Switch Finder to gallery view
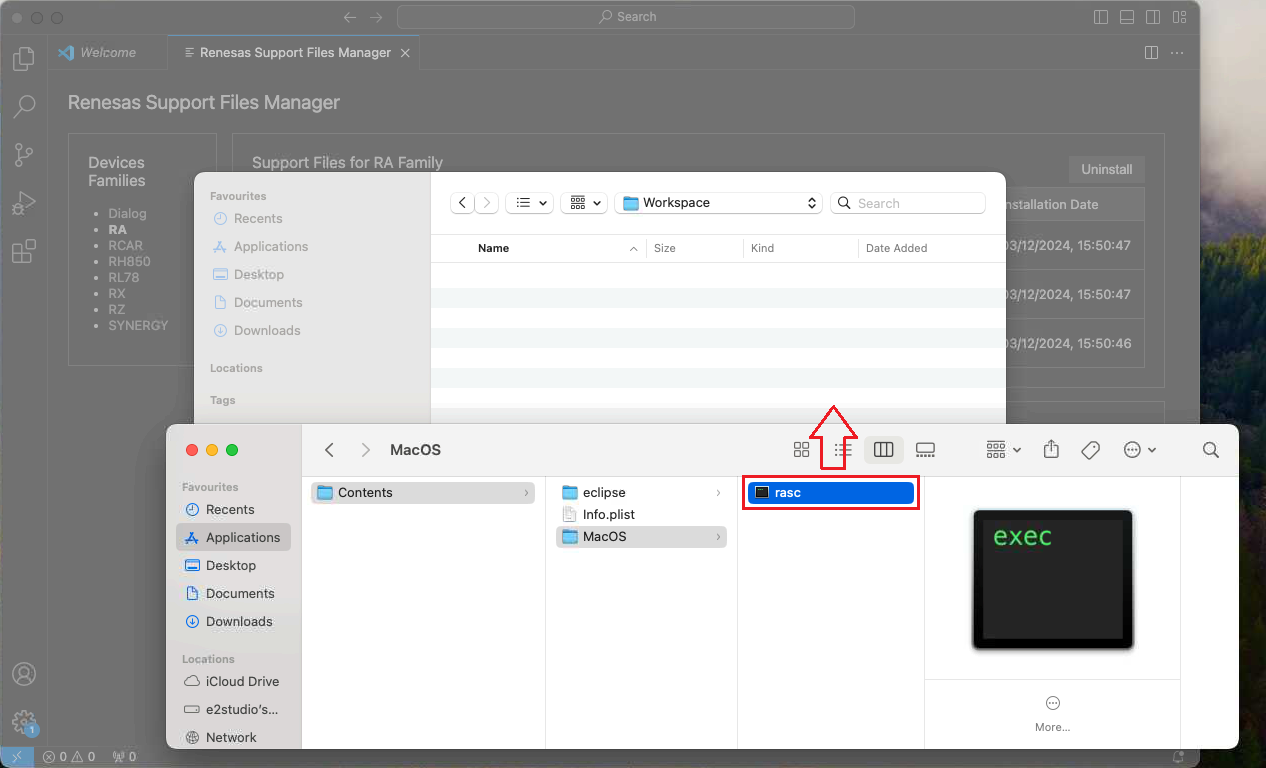 click(x=925, y=450)
